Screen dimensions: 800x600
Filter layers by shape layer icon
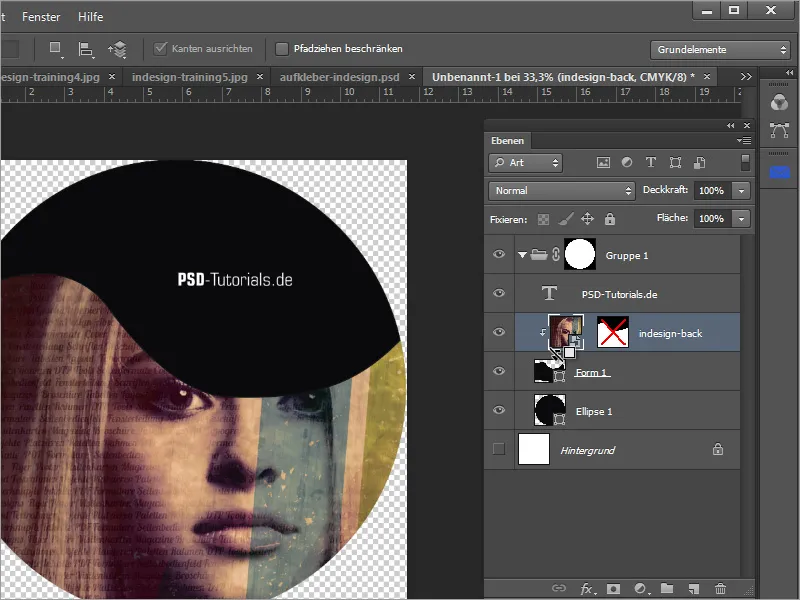[x=676, y=162]
